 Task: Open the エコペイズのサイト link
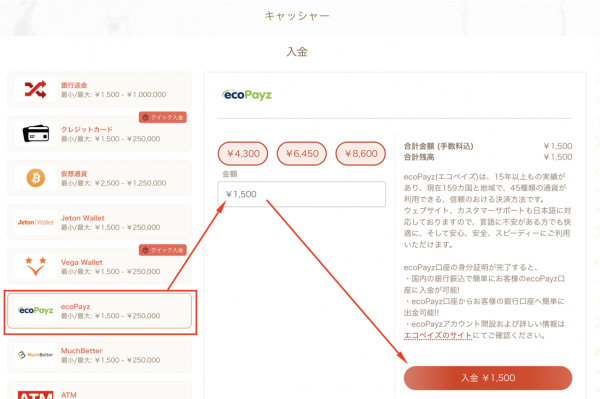tap(438, 335)
